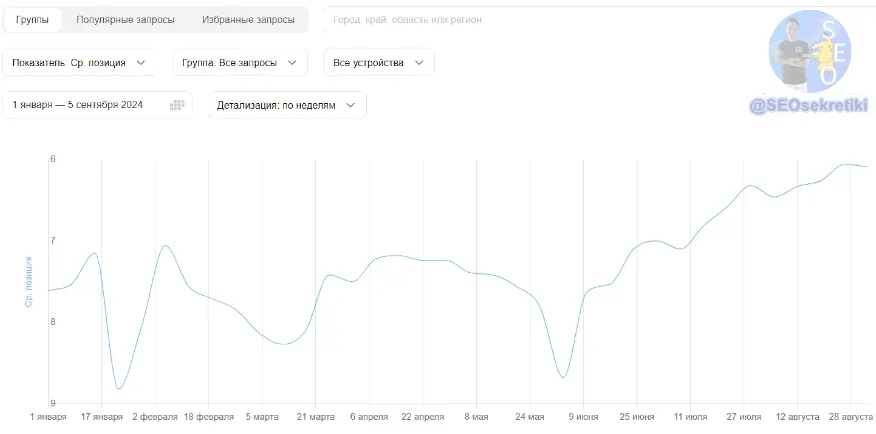The height and width of the screenshot is (434, 876).
Task: Click the chart line's late-January dip
Action: point(118,388)
